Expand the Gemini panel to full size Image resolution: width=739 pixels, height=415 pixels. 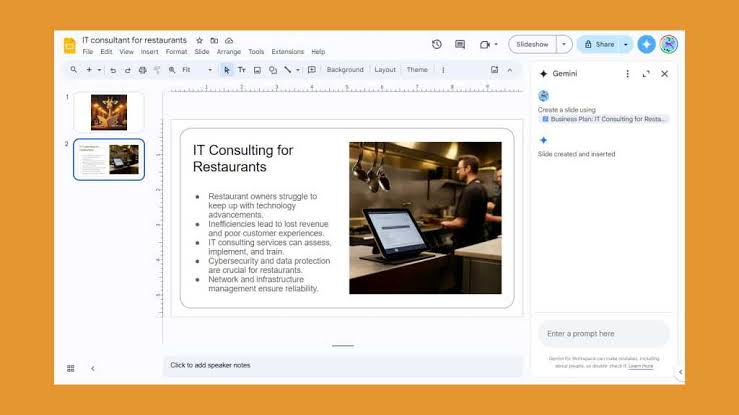tap(646, 74)
